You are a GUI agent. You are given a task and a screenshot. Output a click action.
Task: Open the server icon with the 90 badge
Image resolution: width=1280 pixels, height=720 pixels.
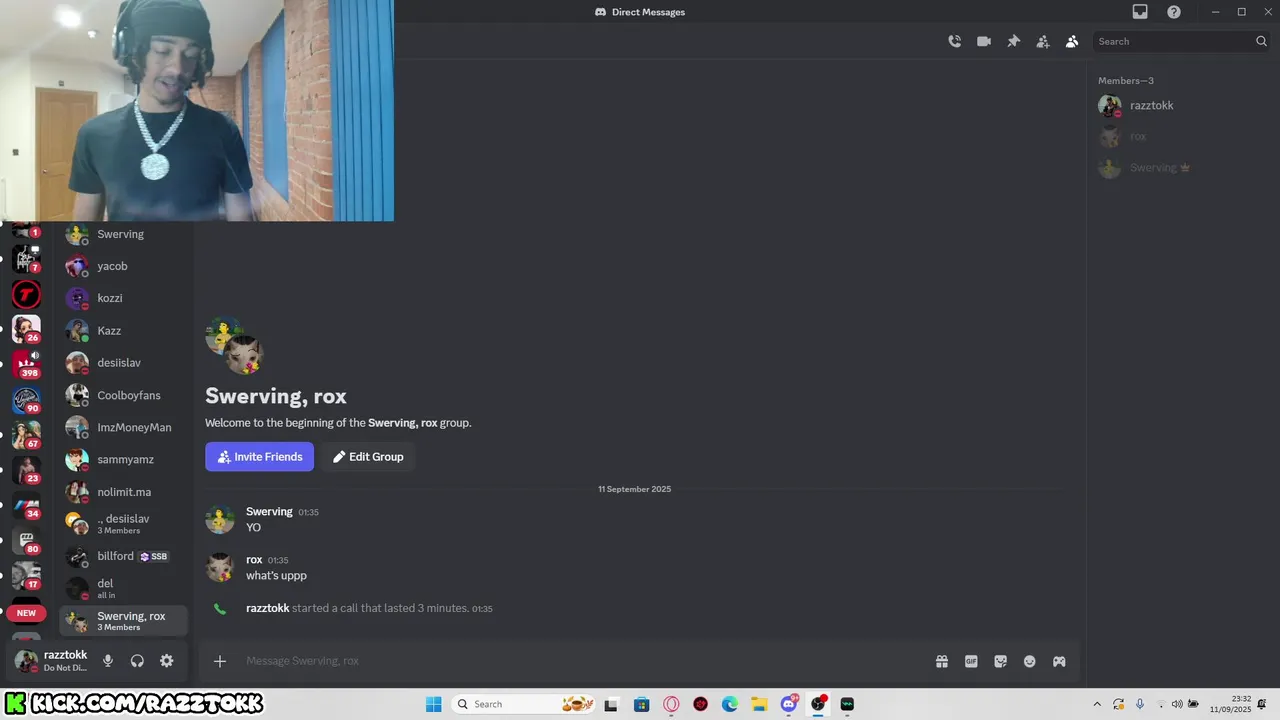point(26,400)
